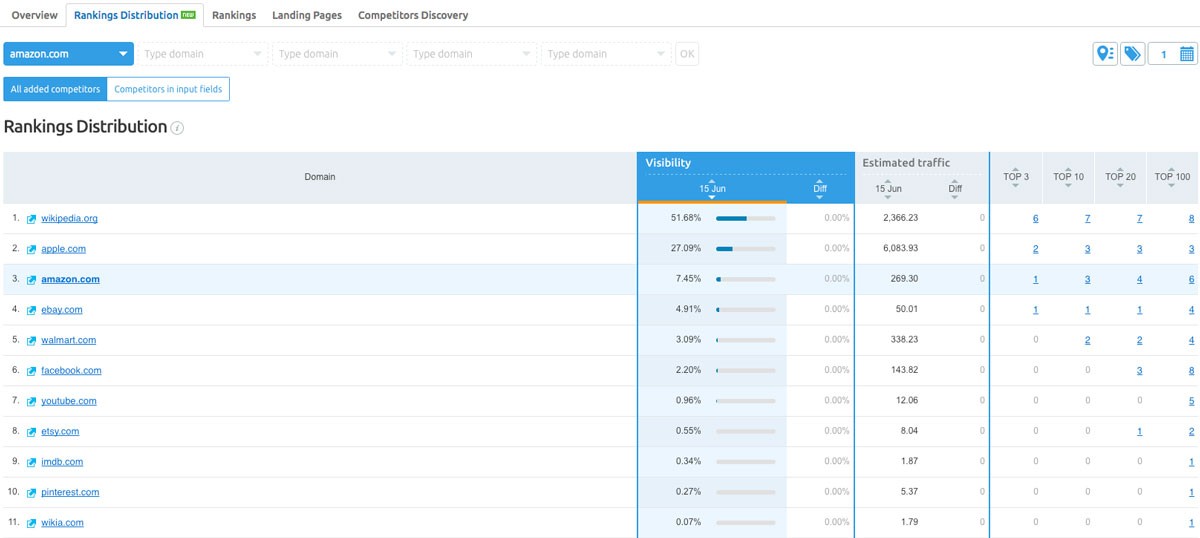Screen dimensions: 1200x538
Task: Expand the amazon.com domain dropdown
Action: click(68, 54)
